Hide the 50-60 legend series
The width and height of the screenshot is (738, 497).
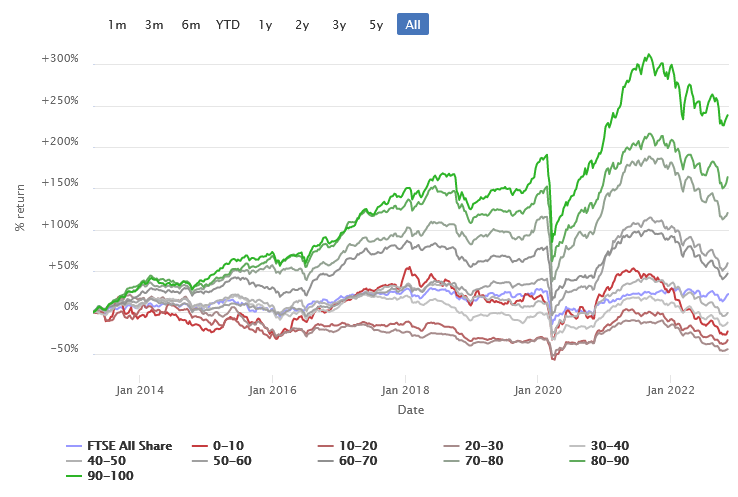[x=222, y=461]
